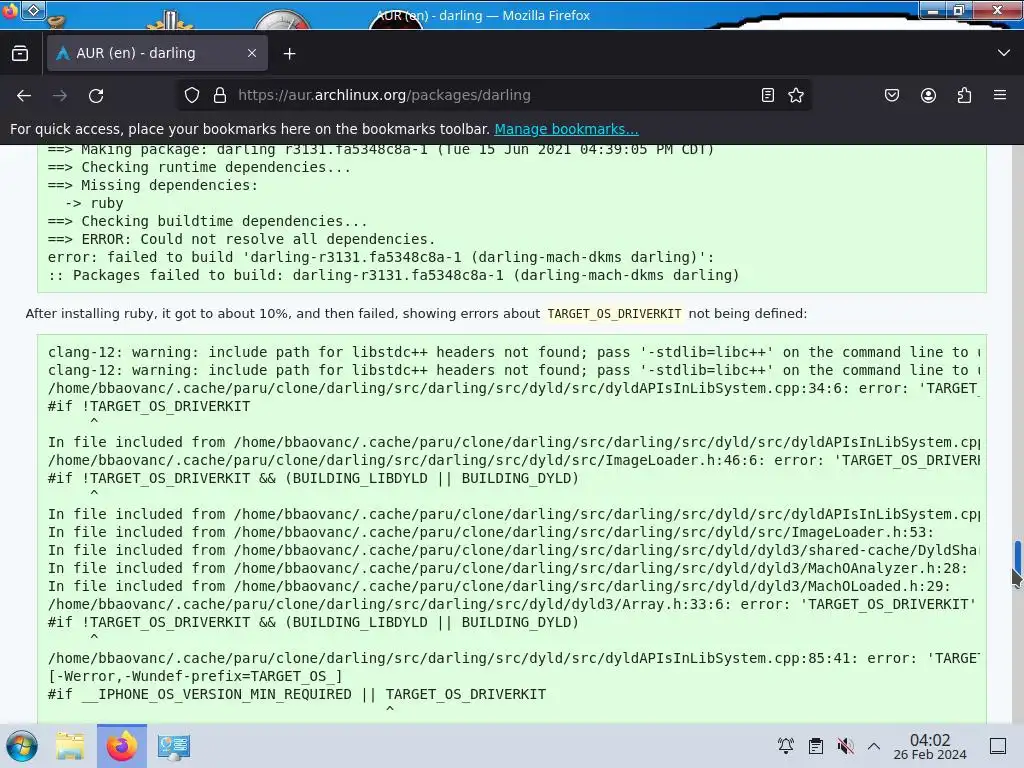The width and height of the screenshot is (1024, 768).
Task: Click the '[-Werror,-Wundef-prefix=TARGET_OS_]' line
Action: 195,676
